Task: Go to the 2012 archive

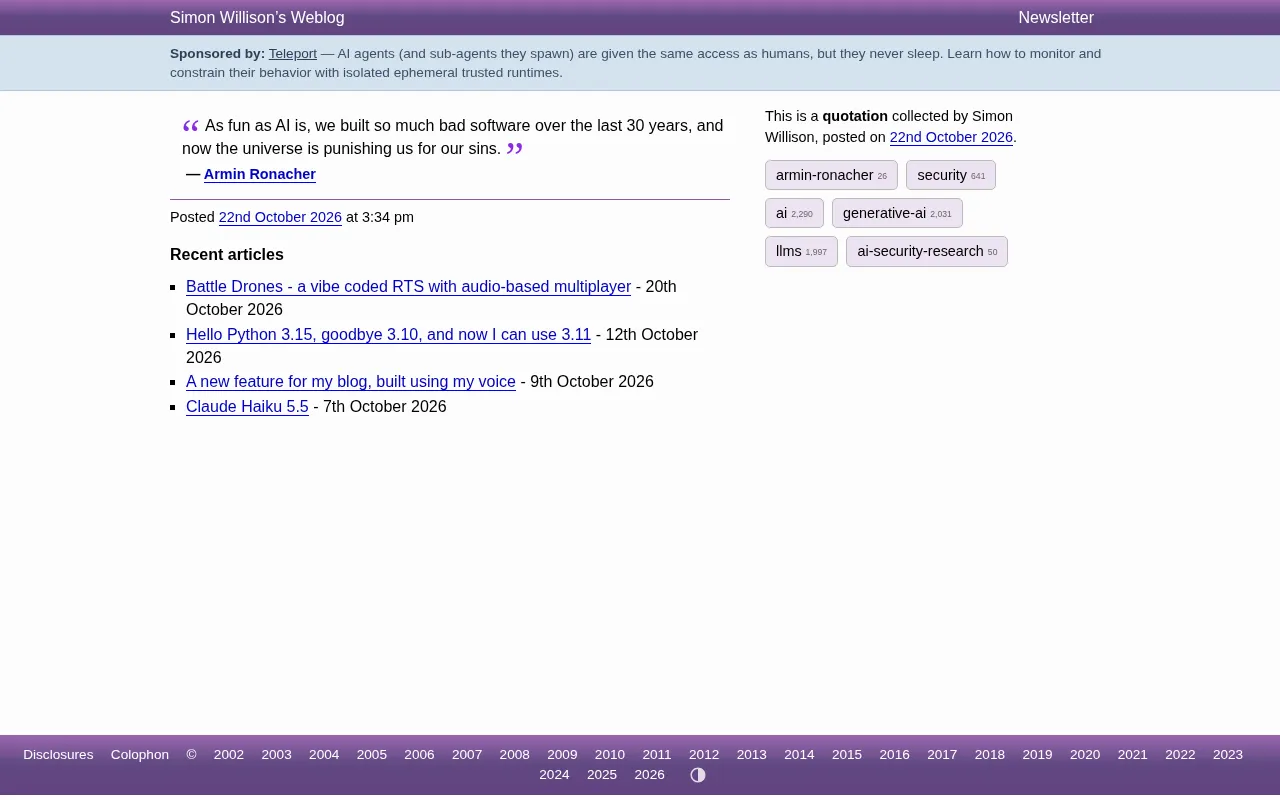Action: click(704, 755)
